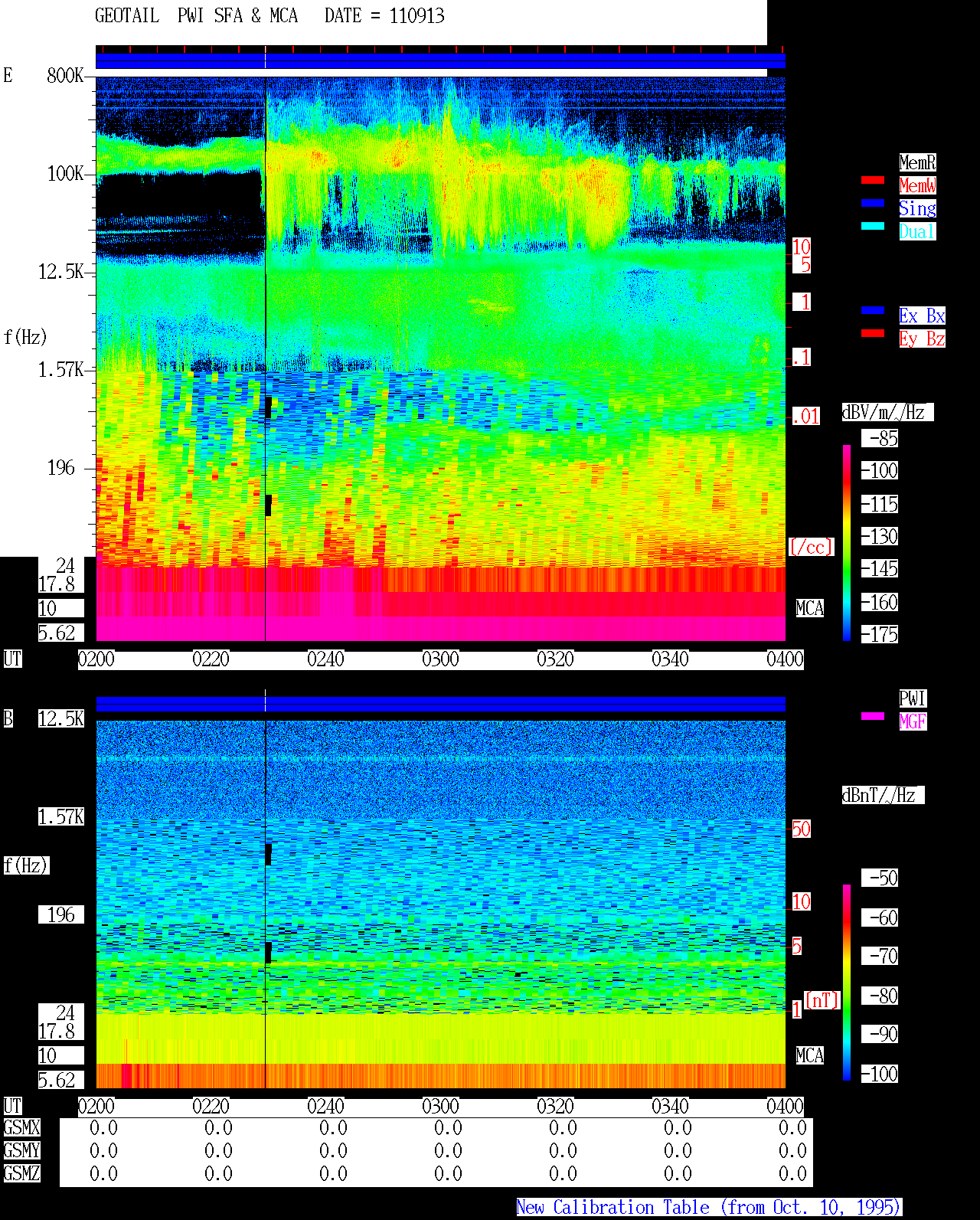Image resolution: width=980 pixels, height=1220 pixels.
Task: Select the DATE = 110913 text
Action: tap(384, 16)
